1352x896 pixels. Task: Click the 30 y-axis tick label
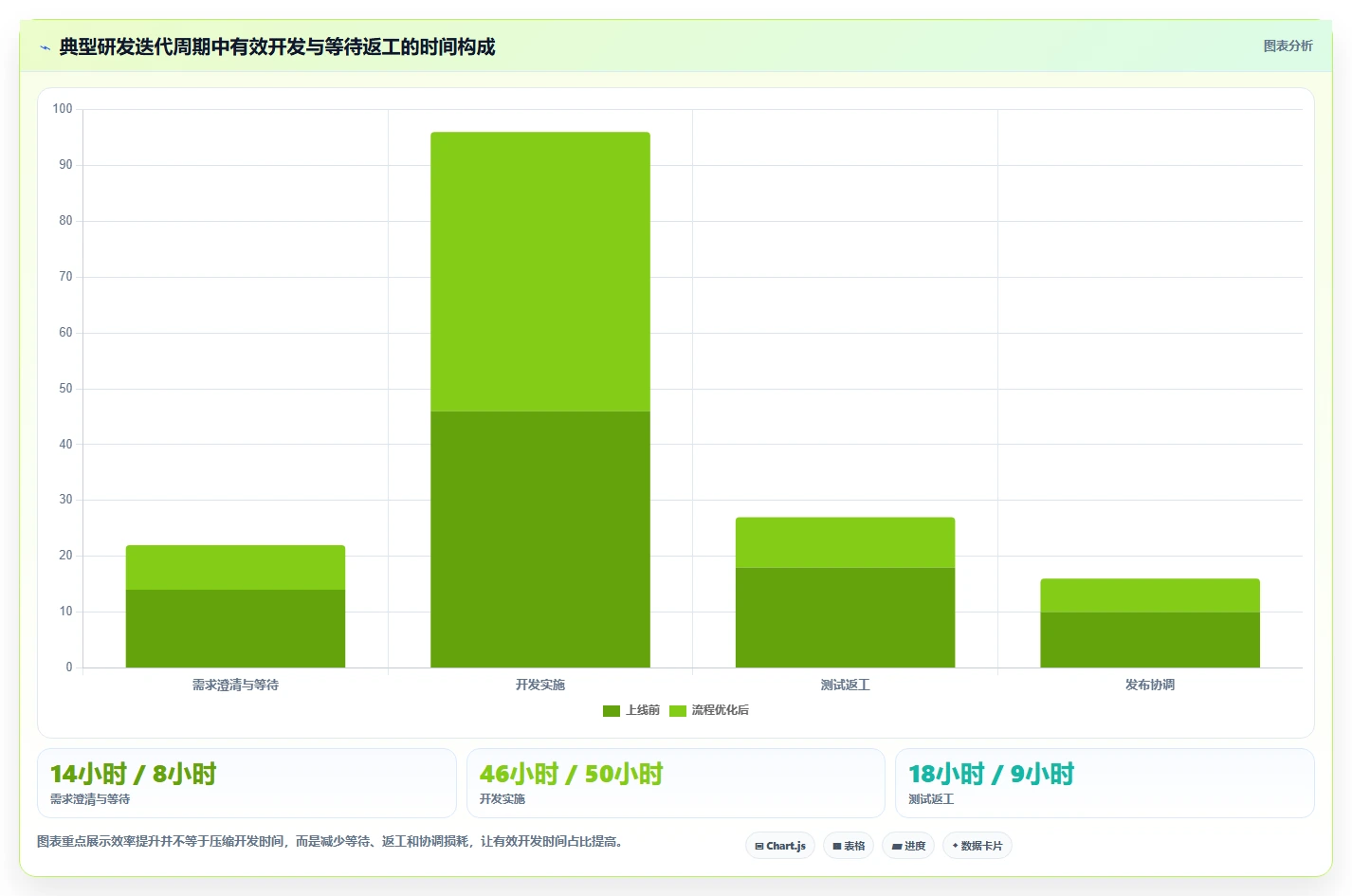(65, 500)
